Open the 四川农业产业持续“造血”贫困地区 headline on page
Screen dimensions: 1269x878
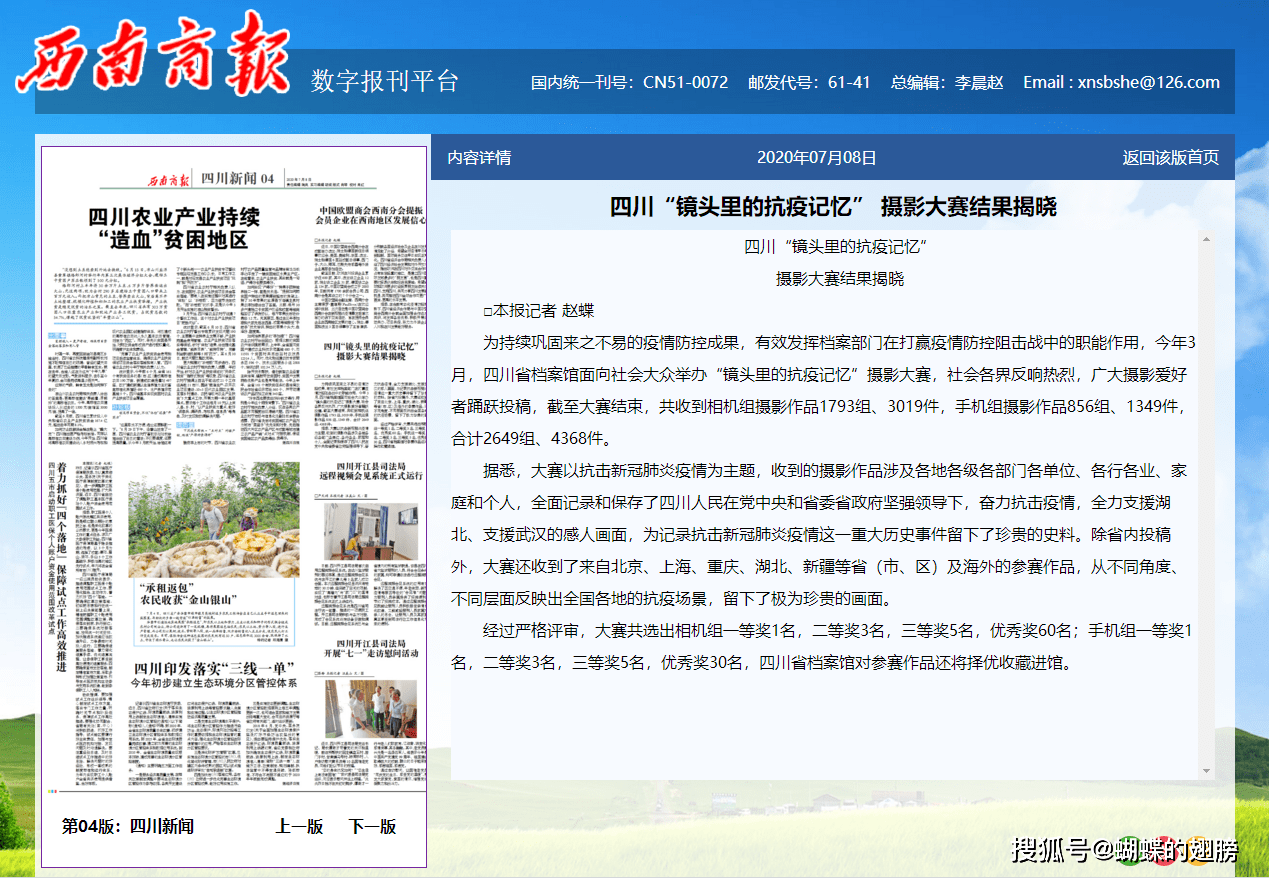pyautogui.click(x=173, y=229)
